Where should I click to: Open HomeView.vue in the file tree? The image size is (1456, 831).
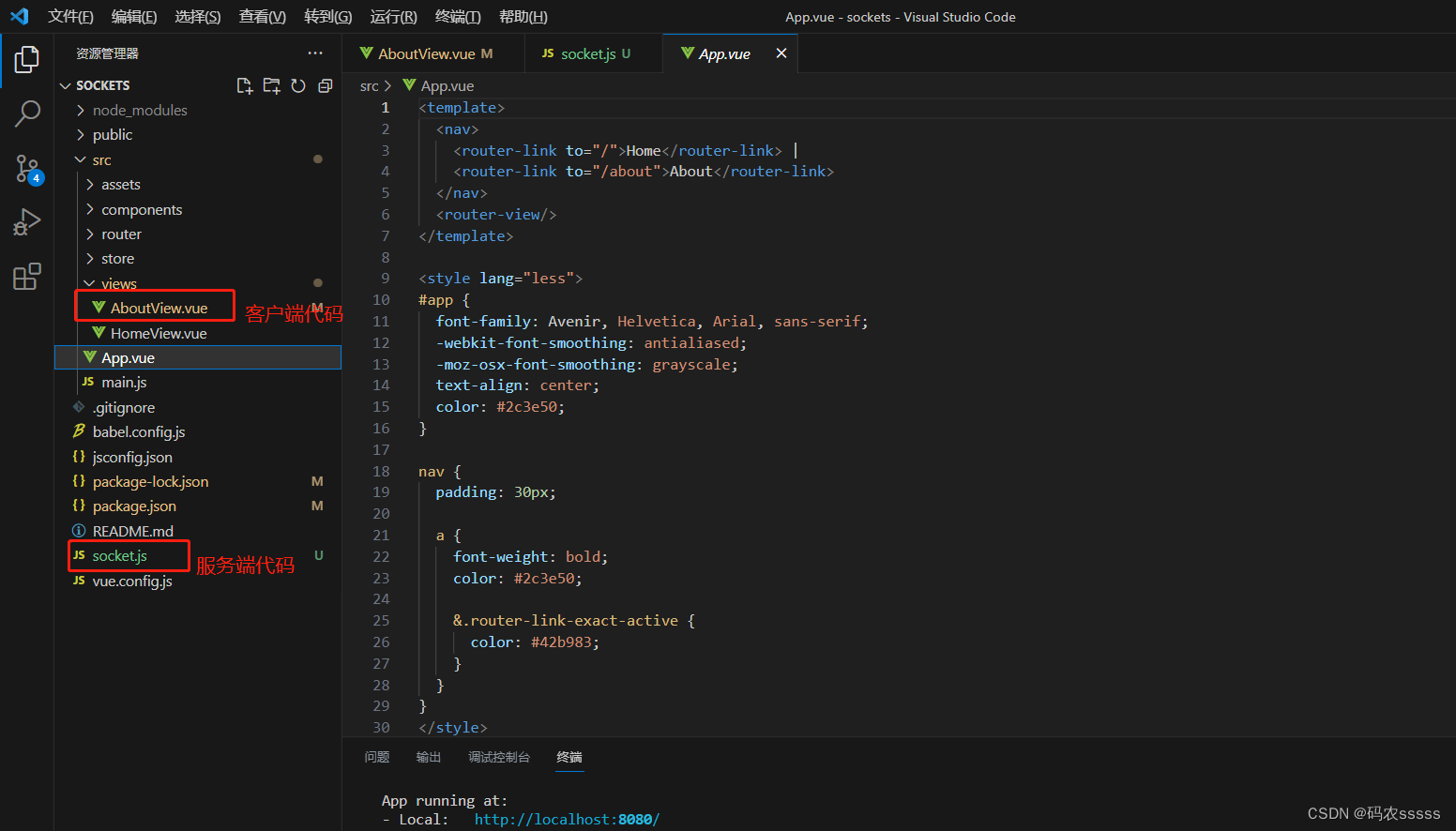[x=198, y=334]
